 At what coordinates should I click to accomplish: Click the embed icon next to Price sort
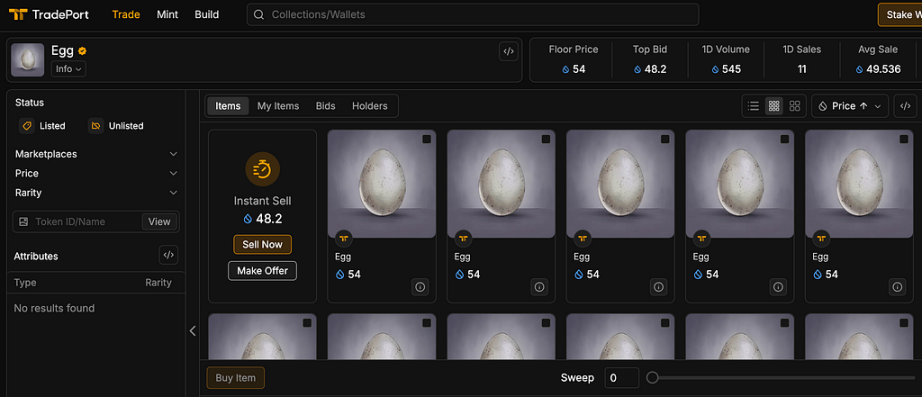[904, 106]
